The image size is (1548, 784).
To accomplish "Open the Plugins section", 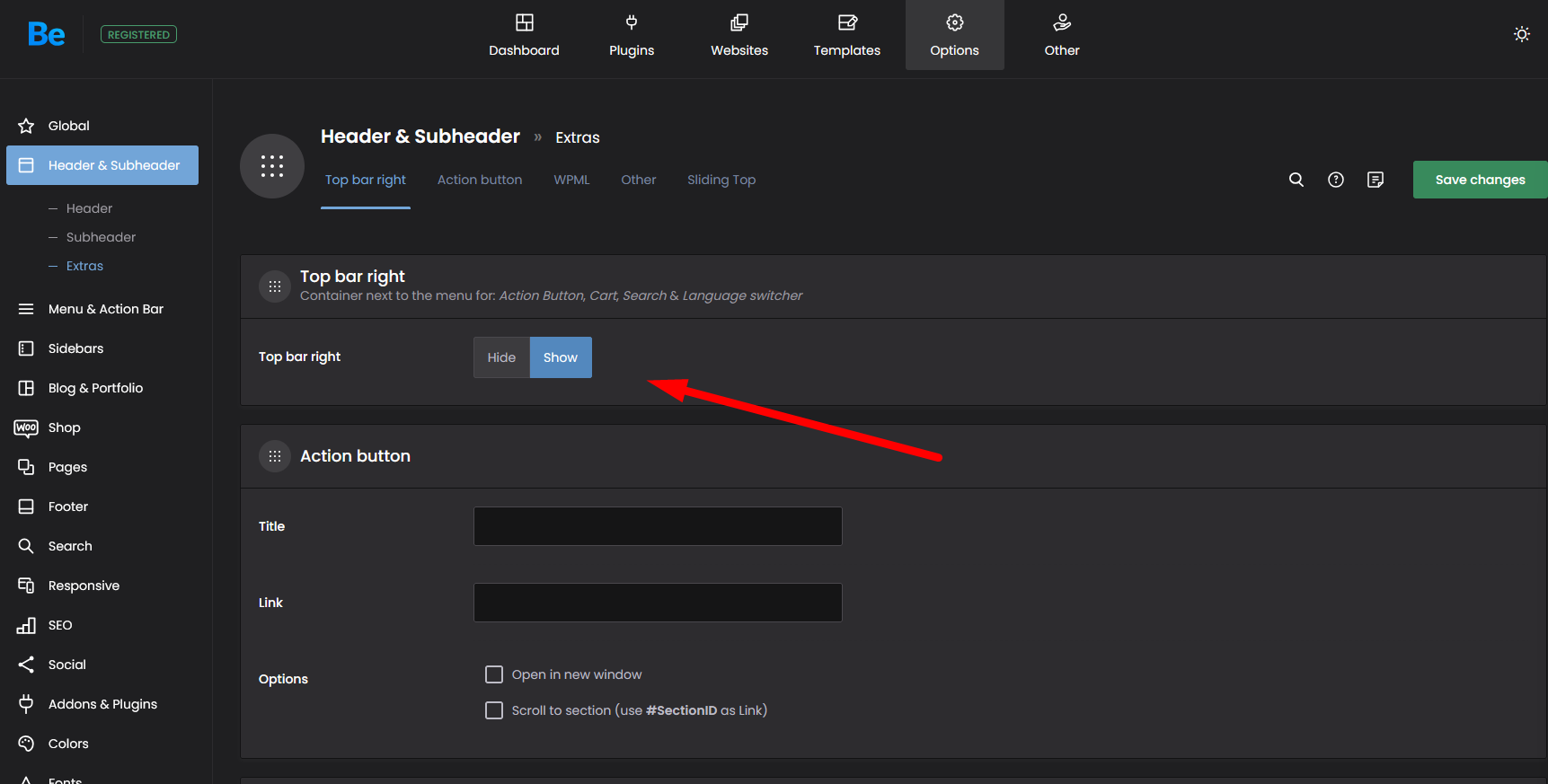I will (632, 35).
